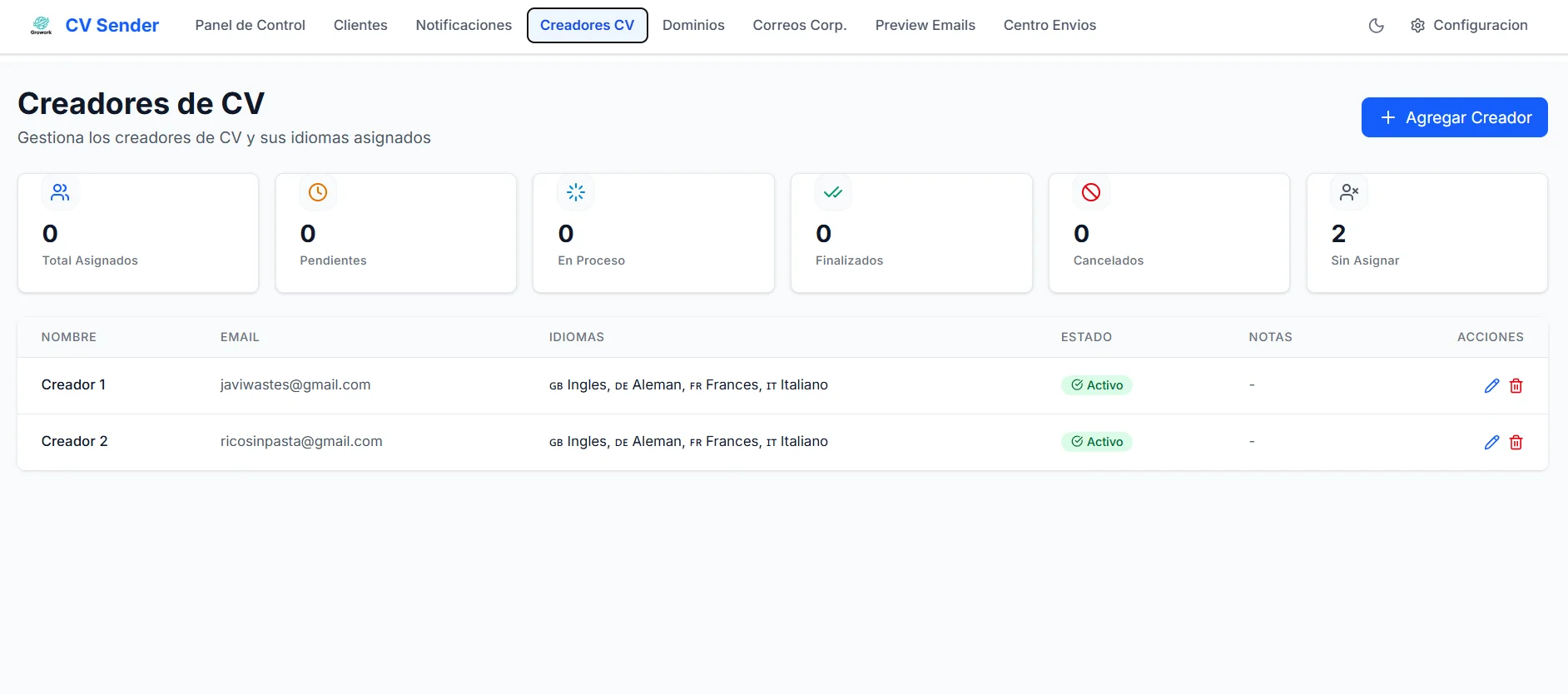Click the Activo badge for Creador 1
The width and height of the screenshot is (1568, 694).
(1097, 385)
